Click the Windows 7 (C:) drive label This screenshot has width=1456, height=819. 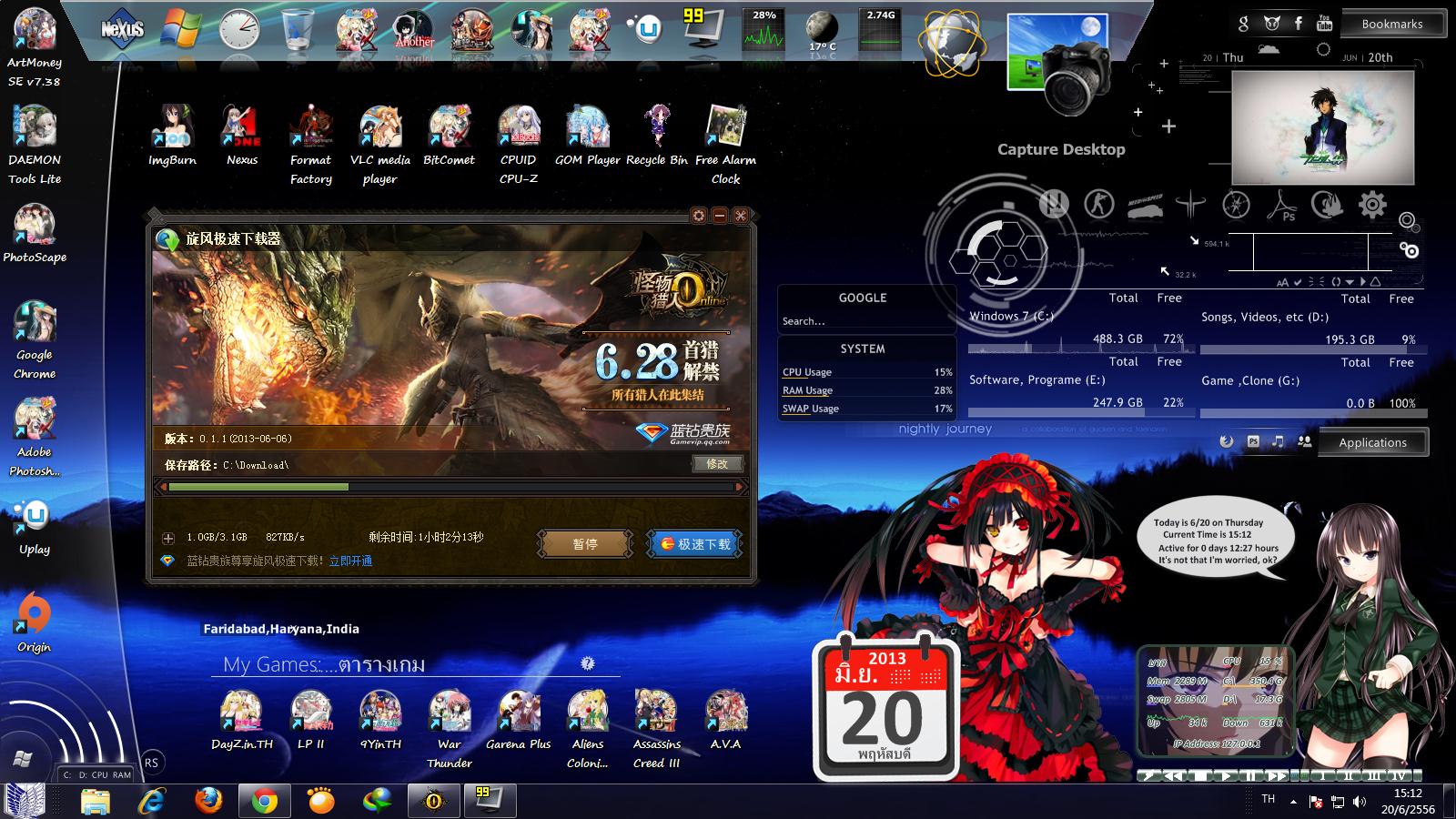click(x=1011, y=316)
